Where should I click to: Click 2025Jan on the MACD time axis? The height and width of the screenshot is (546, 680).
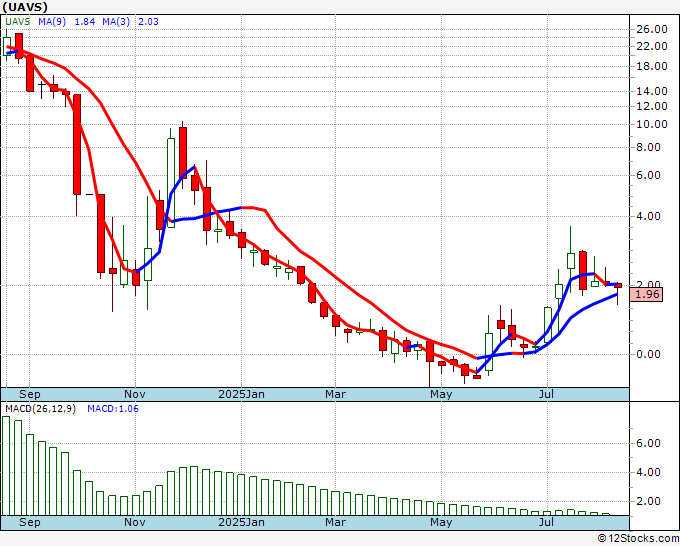click(x=242, y=523)
